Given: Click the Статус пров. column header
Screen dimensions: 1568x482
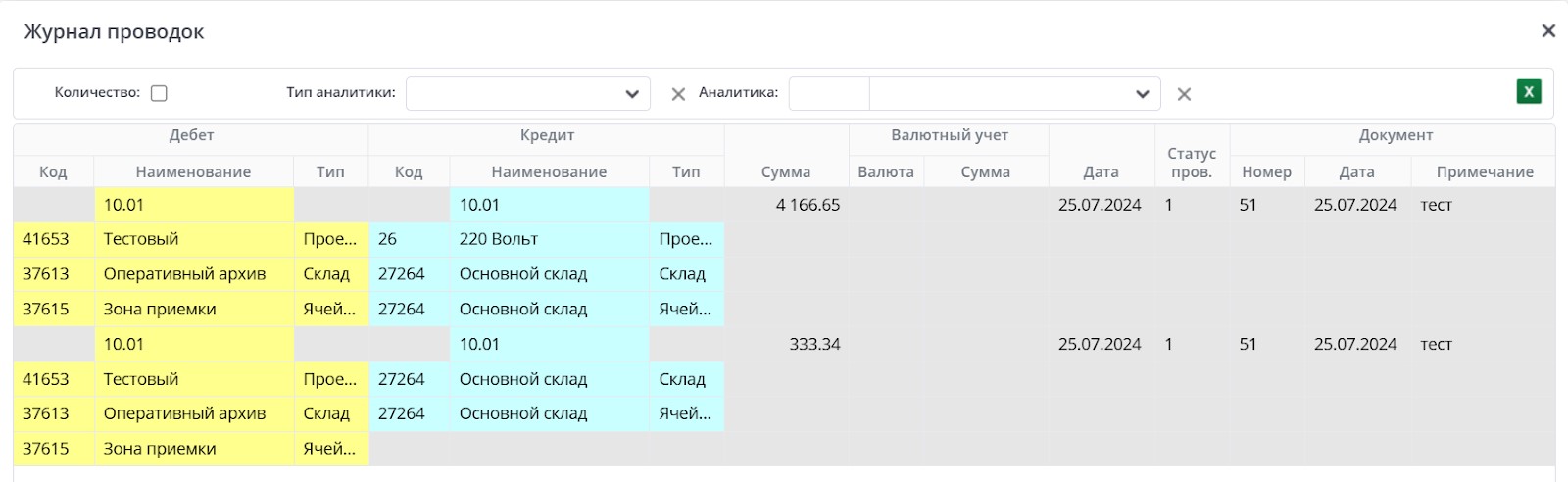Looking at the screenshot, I should pos(1192,163).
